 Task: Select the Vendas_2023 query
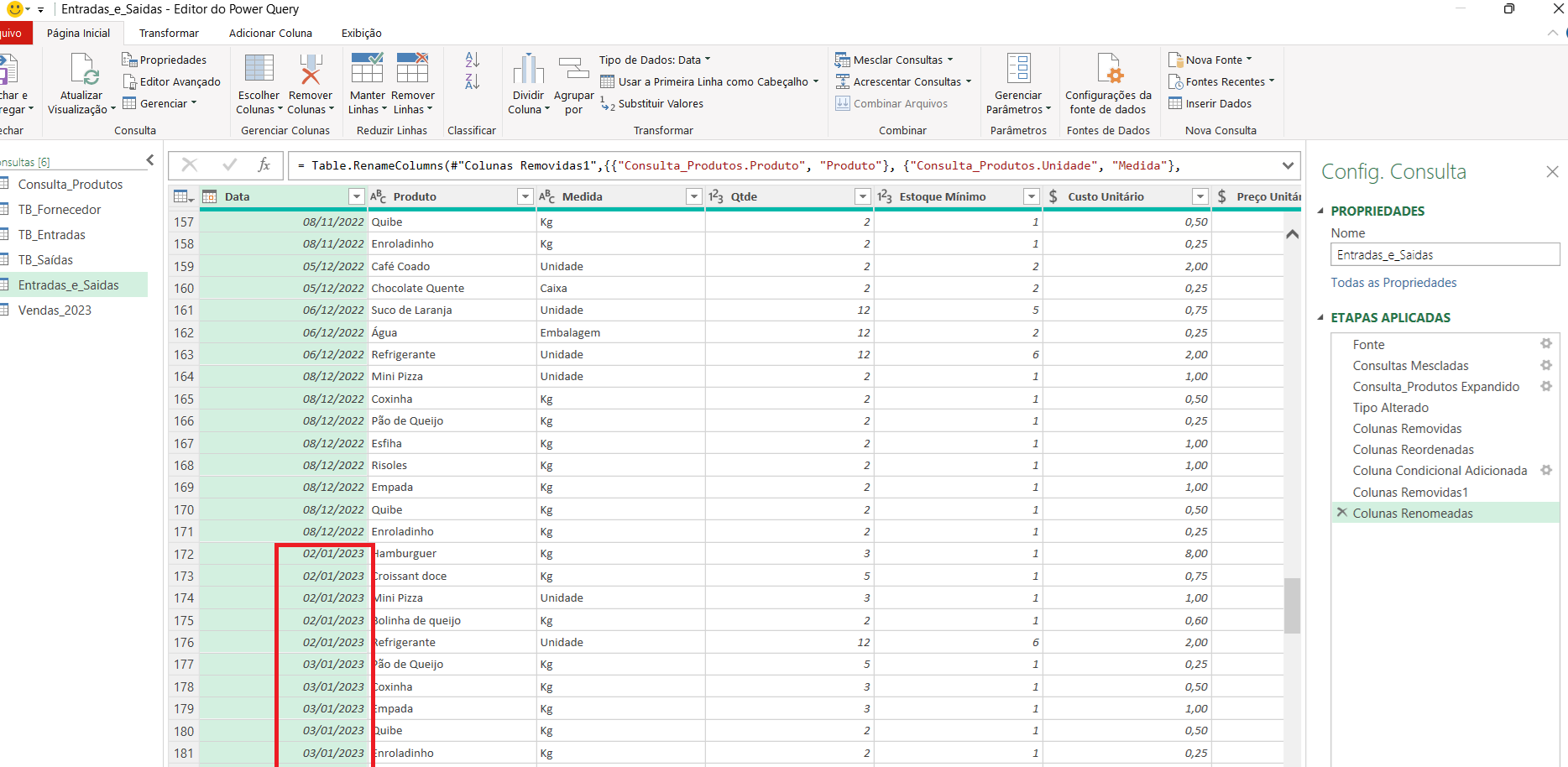[55, 310]
